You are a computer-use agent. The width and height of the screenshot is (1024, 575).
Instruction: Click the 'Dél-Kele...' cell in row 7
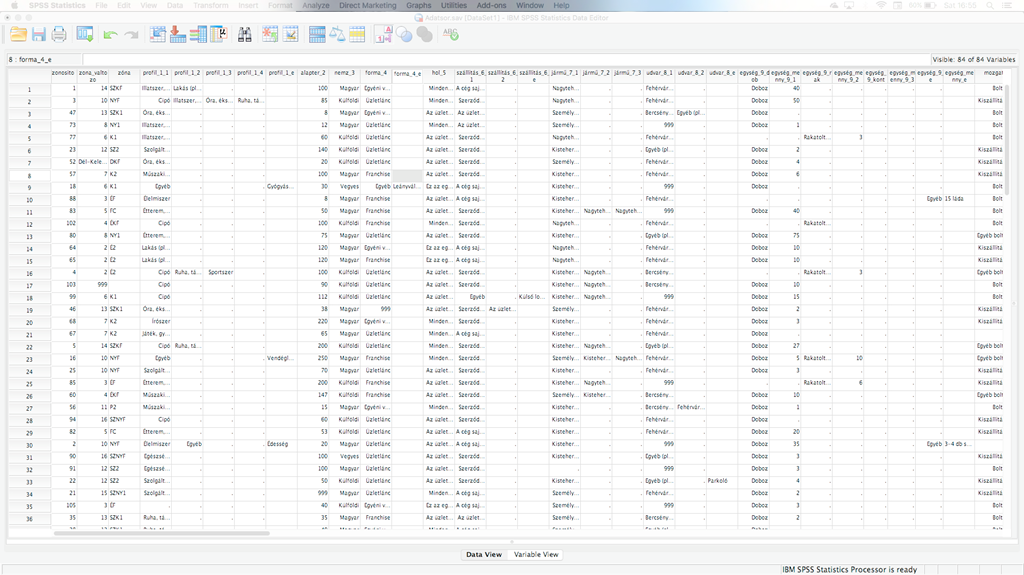tap(93, 162)
